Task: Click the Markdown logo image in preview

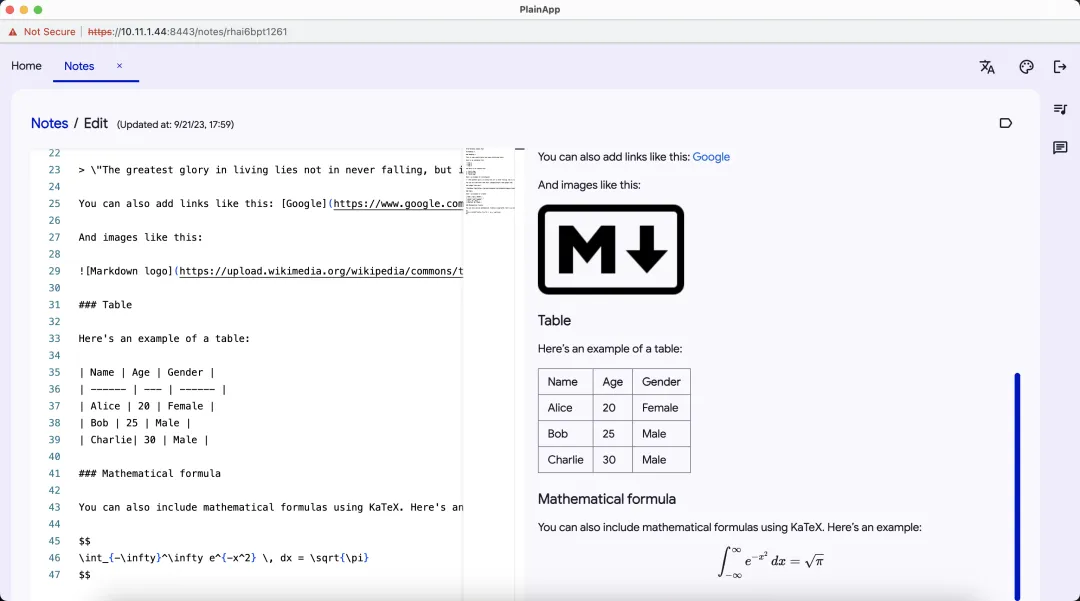Action: (x=610, y=249)
